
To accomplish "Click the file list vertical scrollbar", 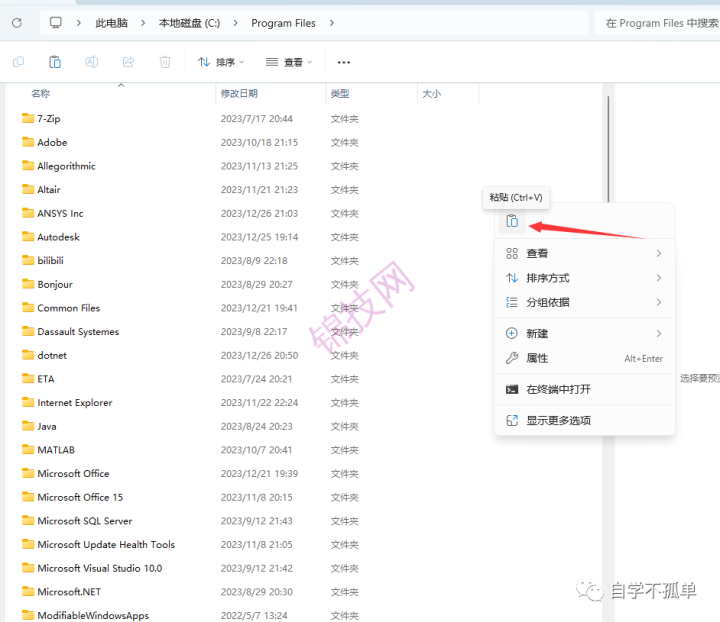I will pyautogui.click(x=608, y=149).
